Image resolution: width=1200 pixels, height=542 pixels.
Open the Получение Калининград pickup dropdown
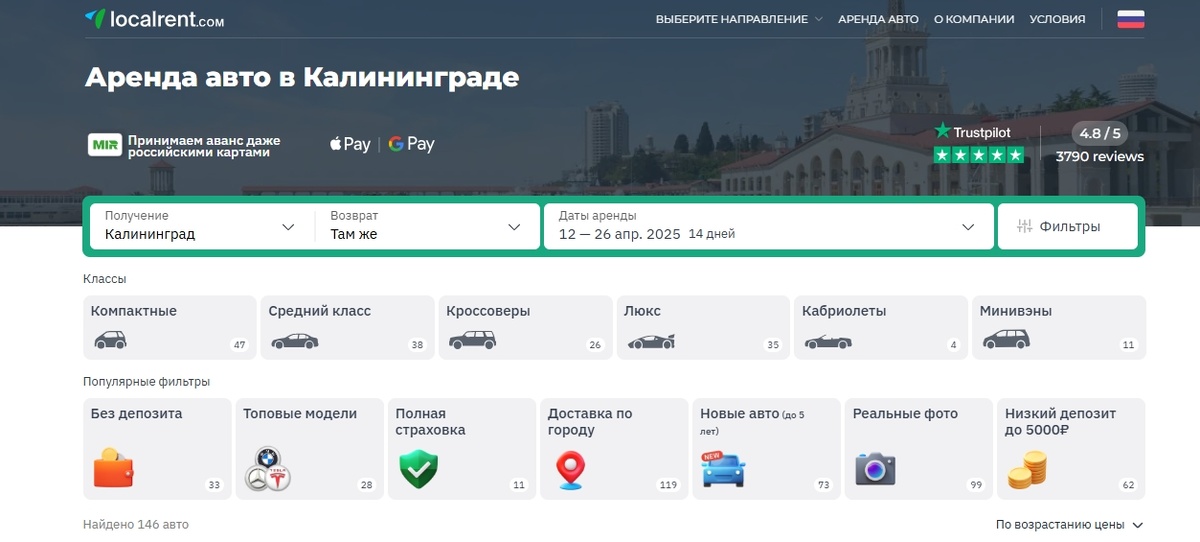click(202, 226)
